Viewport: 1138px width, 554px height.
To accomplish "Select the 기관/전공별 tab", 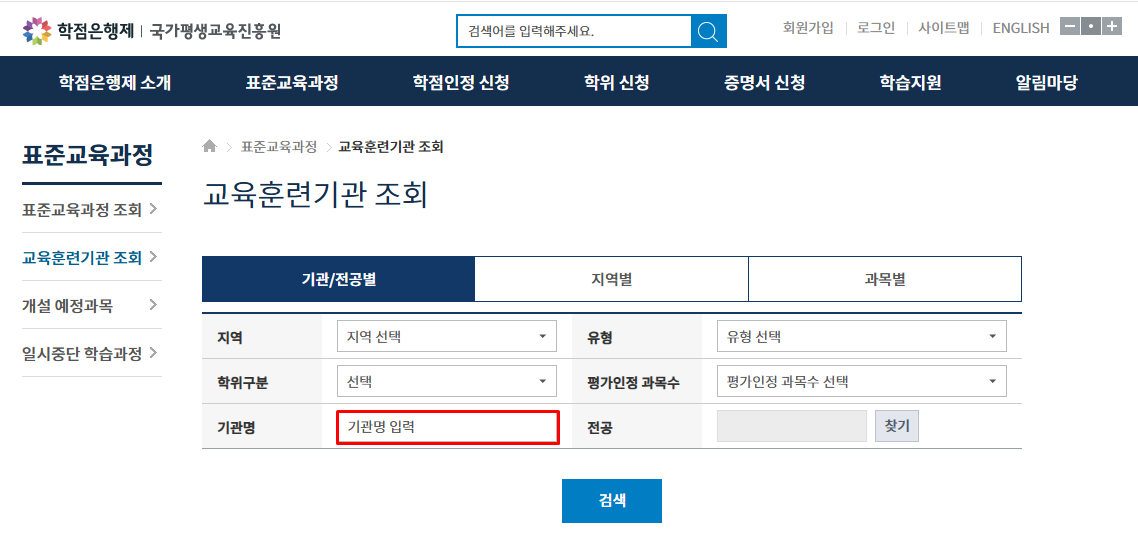I will pos(338,279).
